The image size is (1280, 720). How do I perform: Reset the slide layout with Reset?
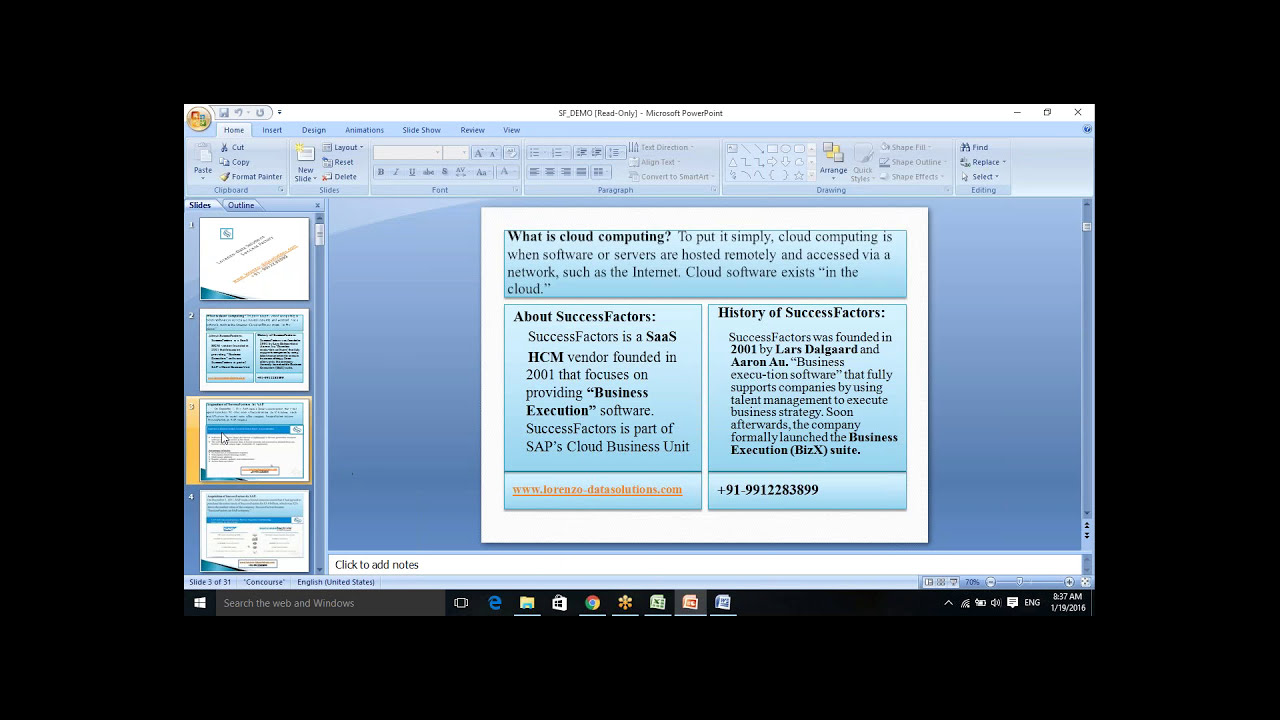[338, 162]
